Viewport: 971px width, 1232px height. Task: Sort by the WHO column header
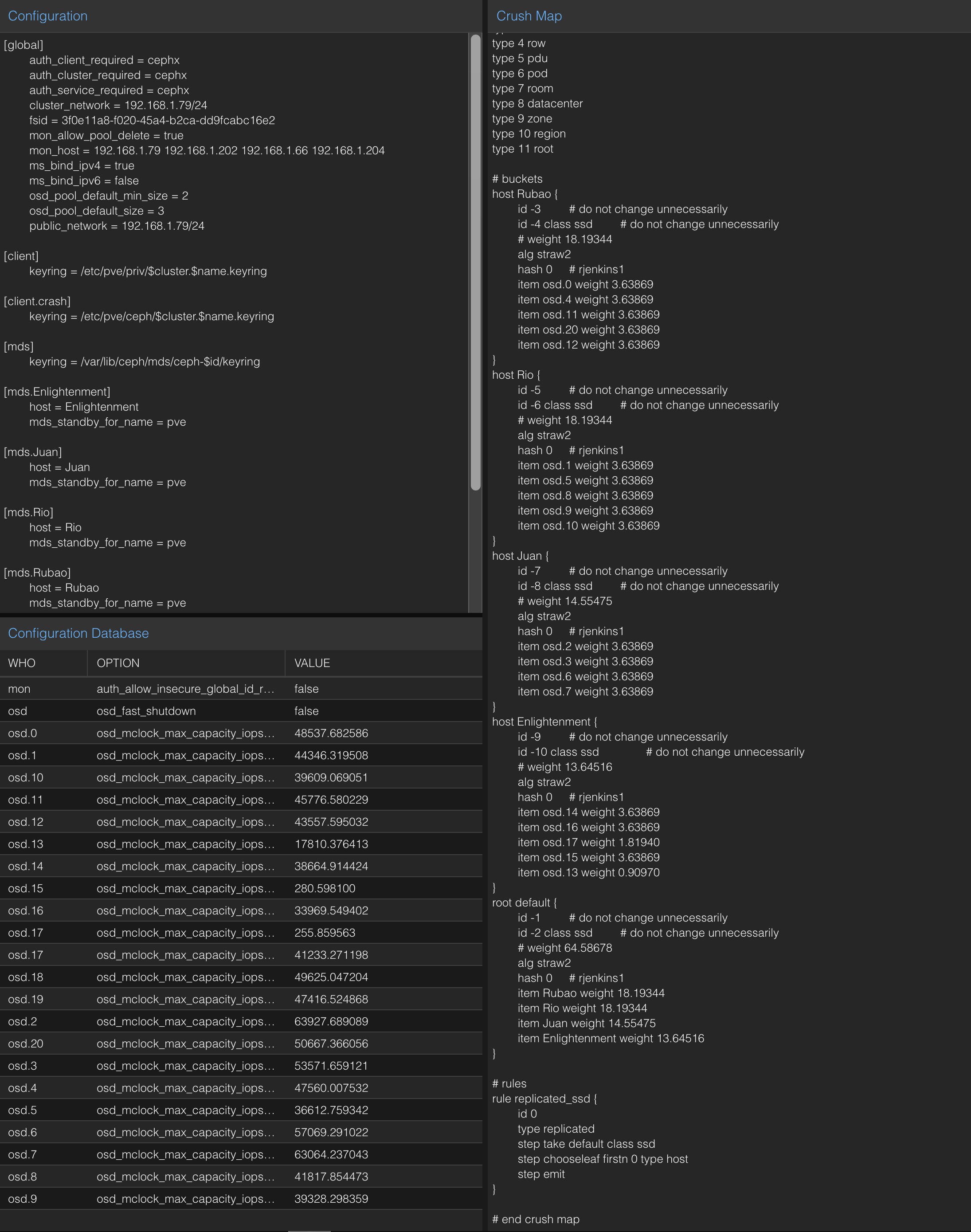22,663
